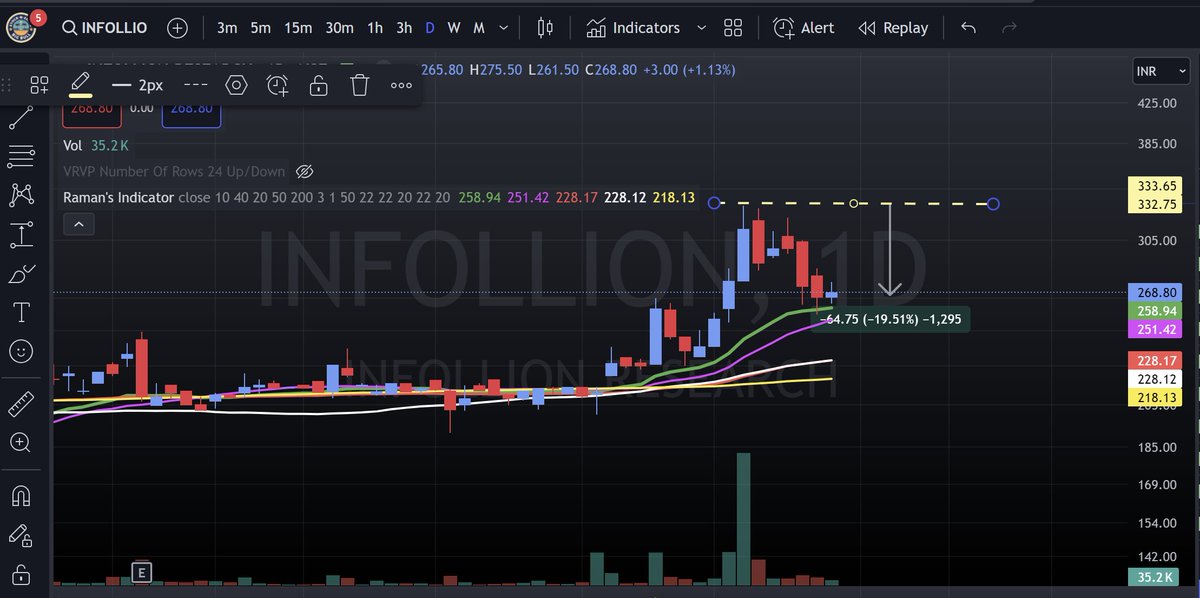Collapse Raman's Indicator with the up chevron
1200x598 pixels.
79,223
